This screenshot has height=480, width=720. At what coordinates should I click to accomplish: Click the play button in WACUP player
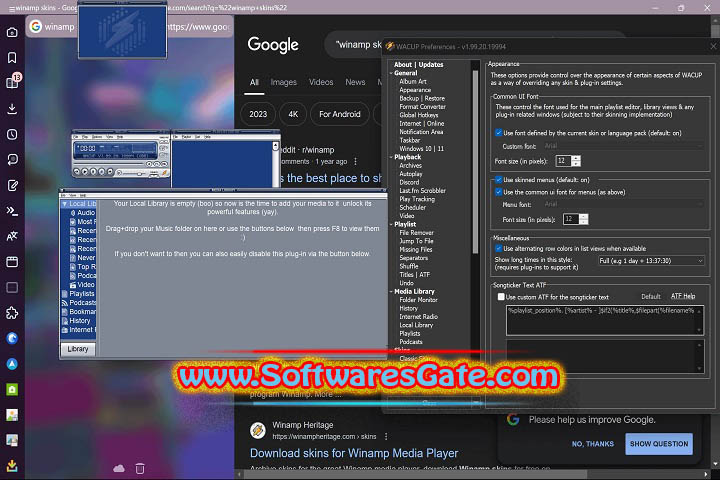pos(85,171)
